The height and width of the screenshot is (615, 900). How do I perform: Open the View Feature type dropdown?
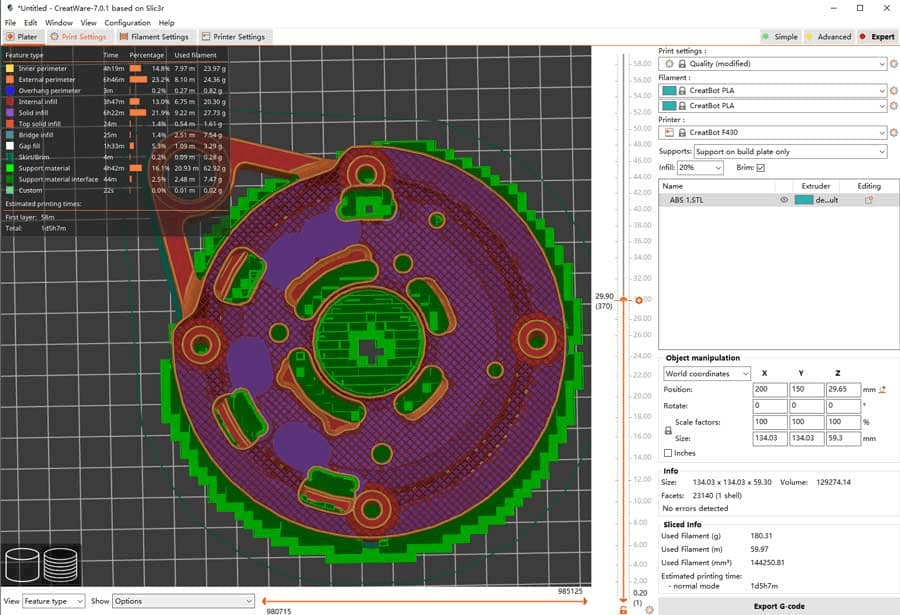point(53,601)
